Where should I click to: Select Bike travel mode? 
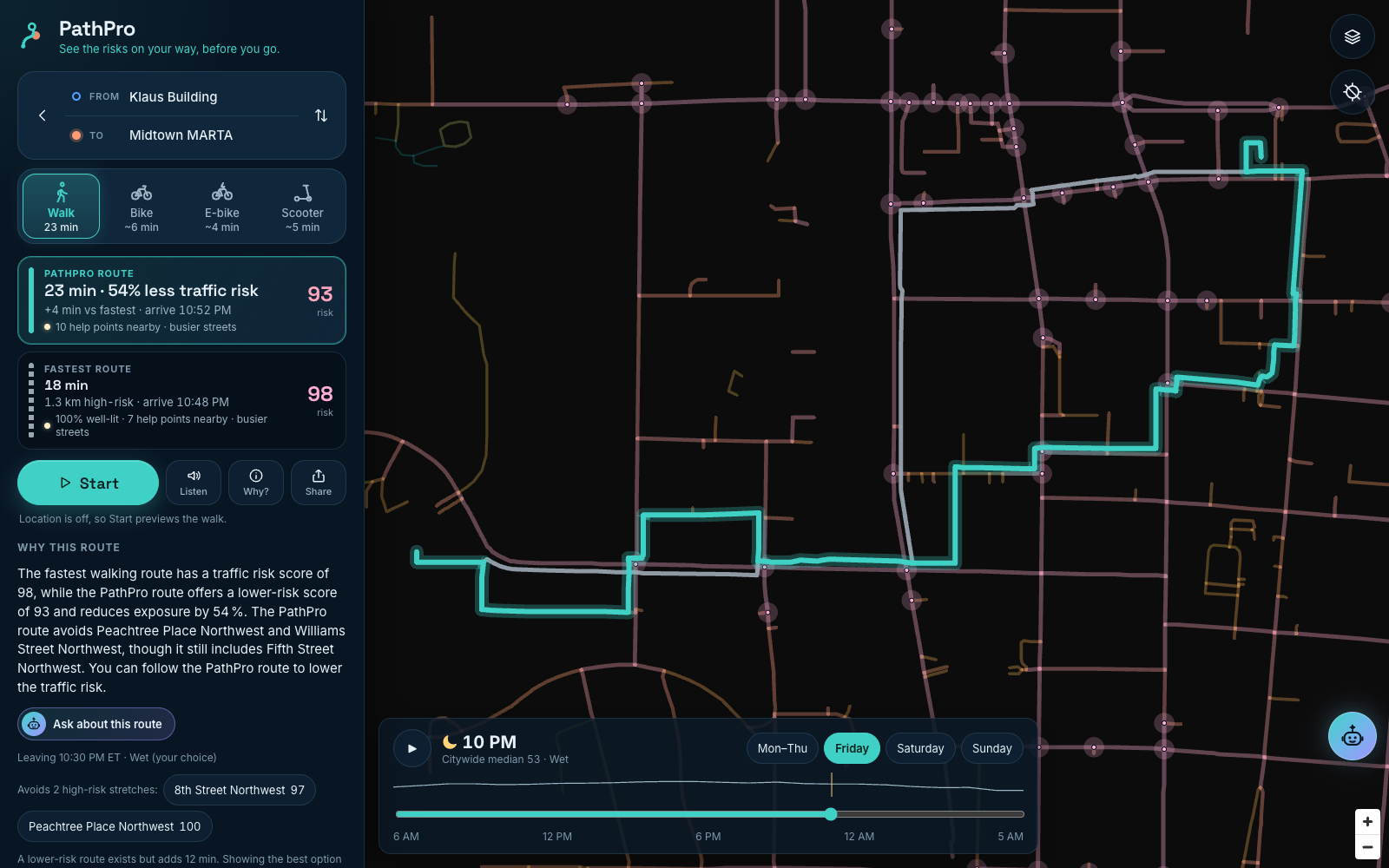point(142,207)
